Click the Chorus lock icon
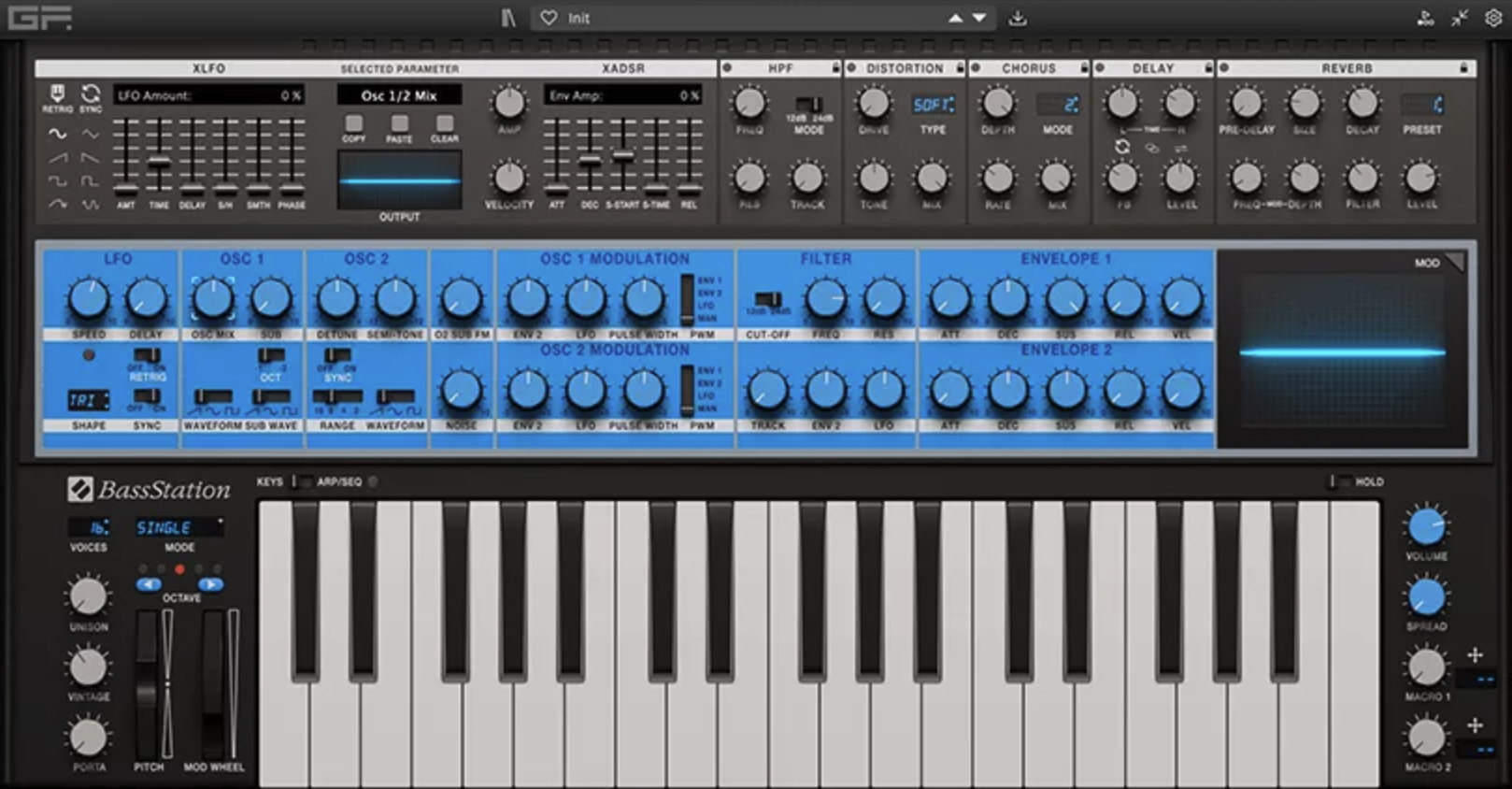This screenshot has height=789, width=1512. click(x=1084, y=68)
